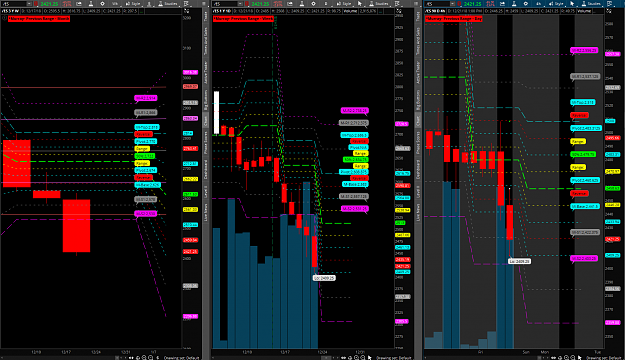This screenshot has width=625, height=360.
Task: Open Wk timeframe selector in left chart
Action: pyautogui.click(x=115, y=4)
